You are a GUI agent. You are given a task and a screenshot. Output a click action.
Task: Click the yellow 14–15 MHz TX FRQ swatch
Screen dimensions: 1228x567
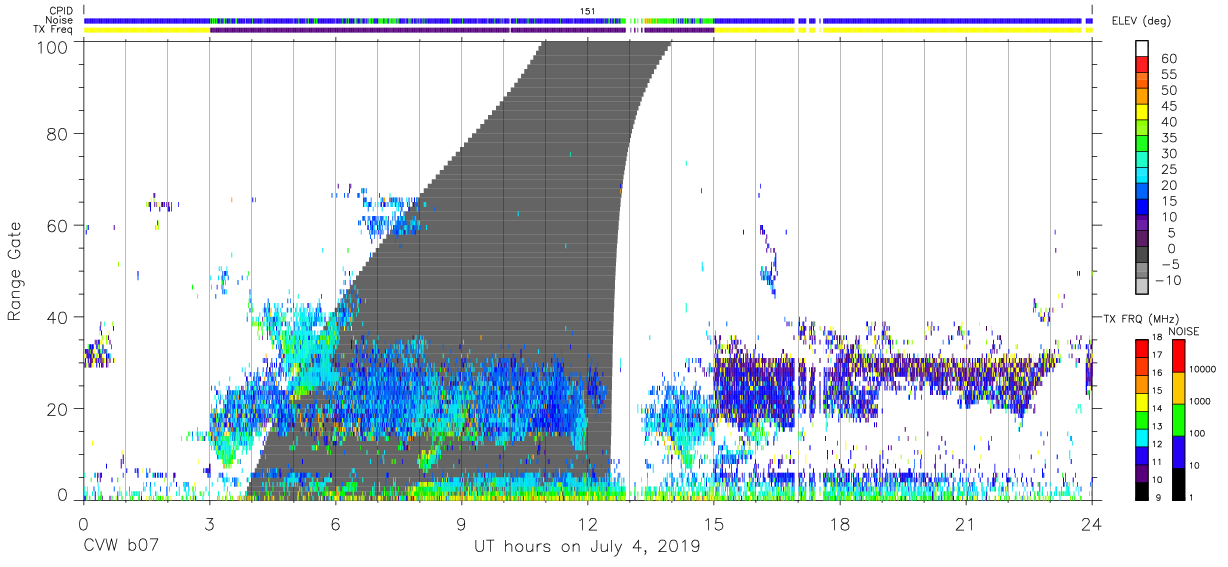point(1142,401)
